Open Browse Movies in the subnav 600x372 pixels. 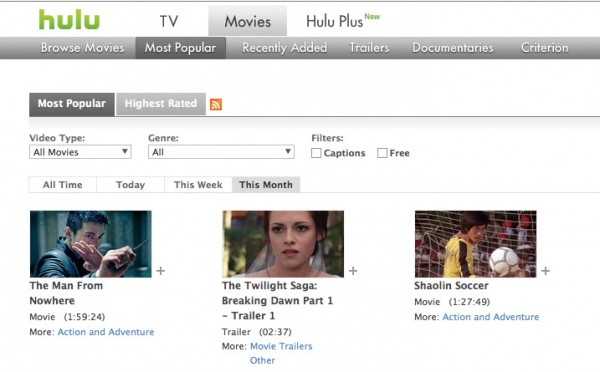[83, 48]
